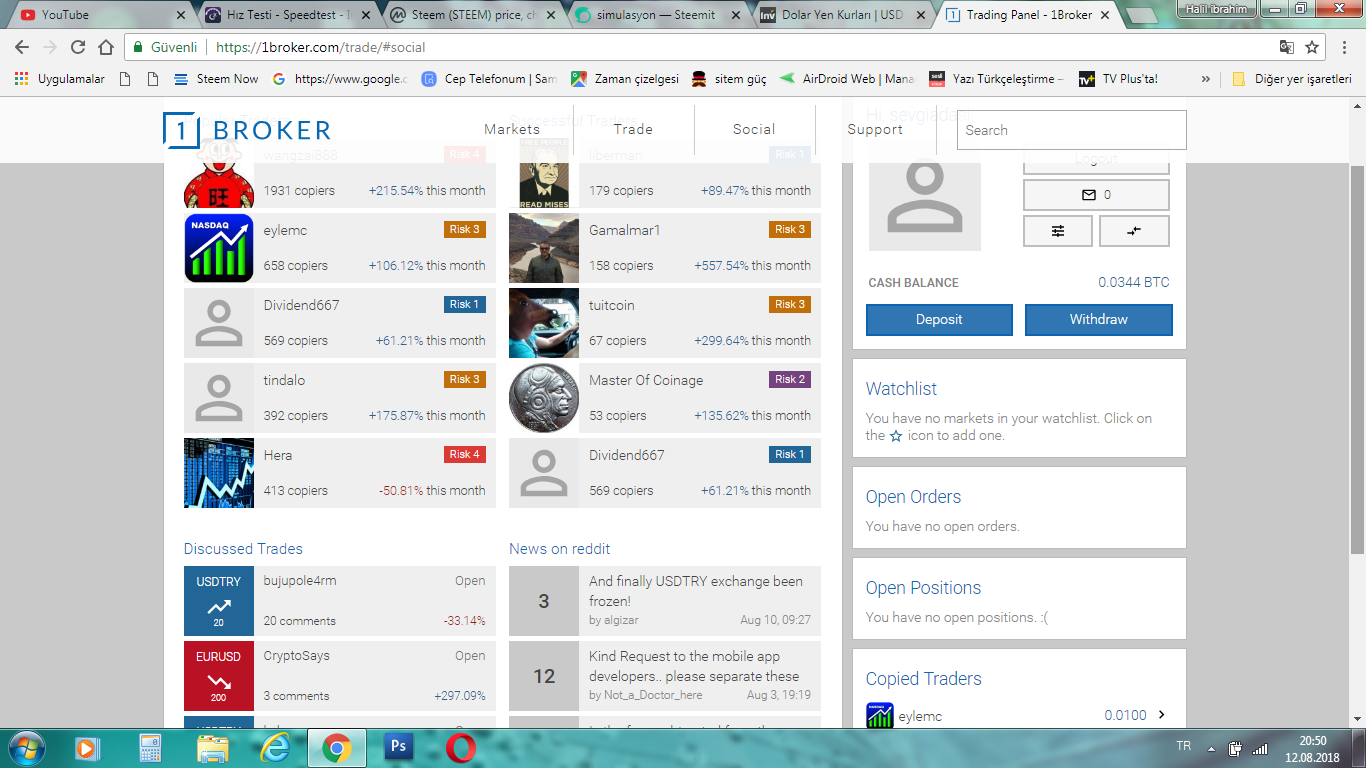This screenshot has width=1366, height=768.
Task: Open the Yazı Türkçeleştirme bookmark
Action: pos(997,79)
